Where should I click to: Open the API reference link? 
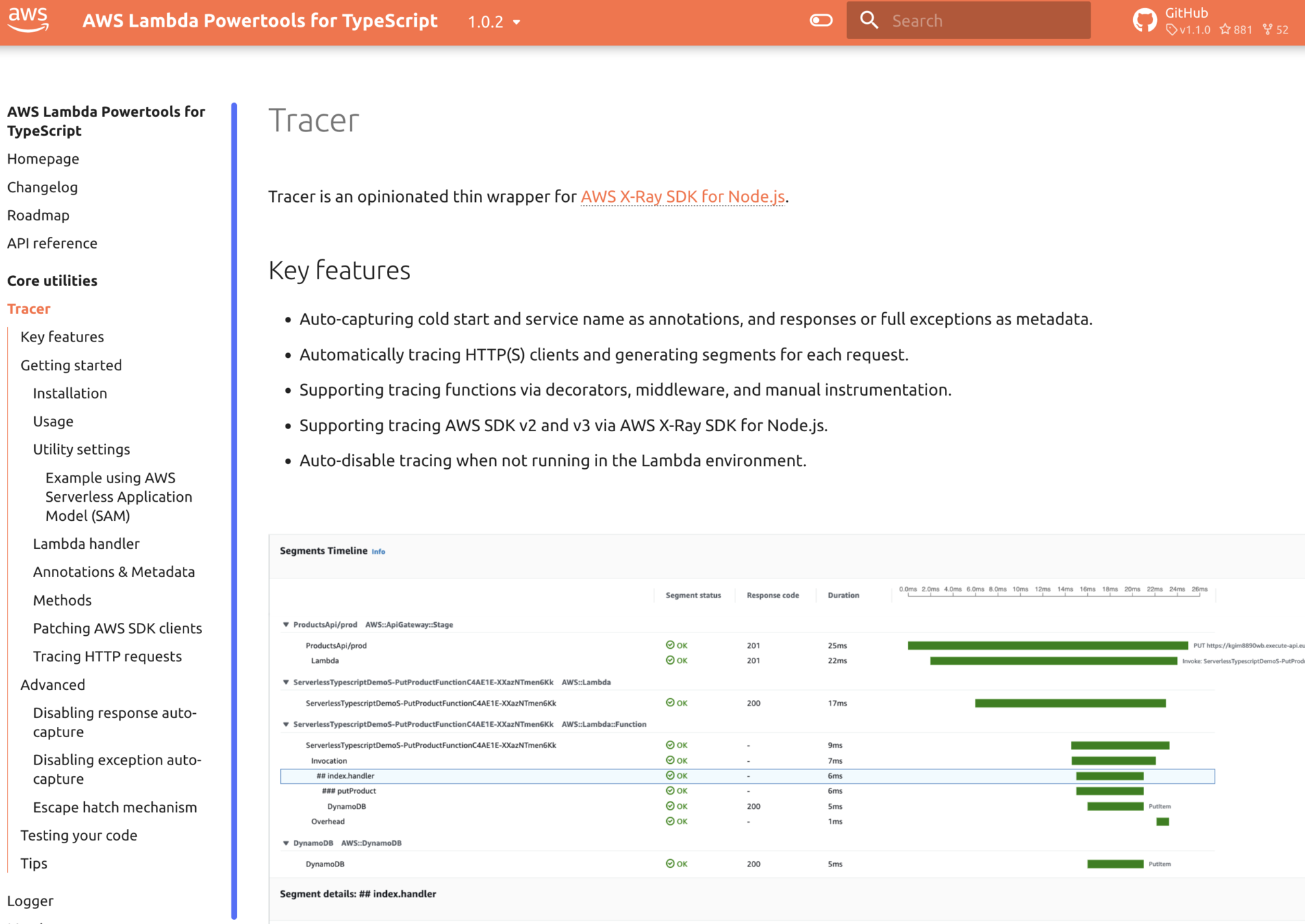click(52, 243)
